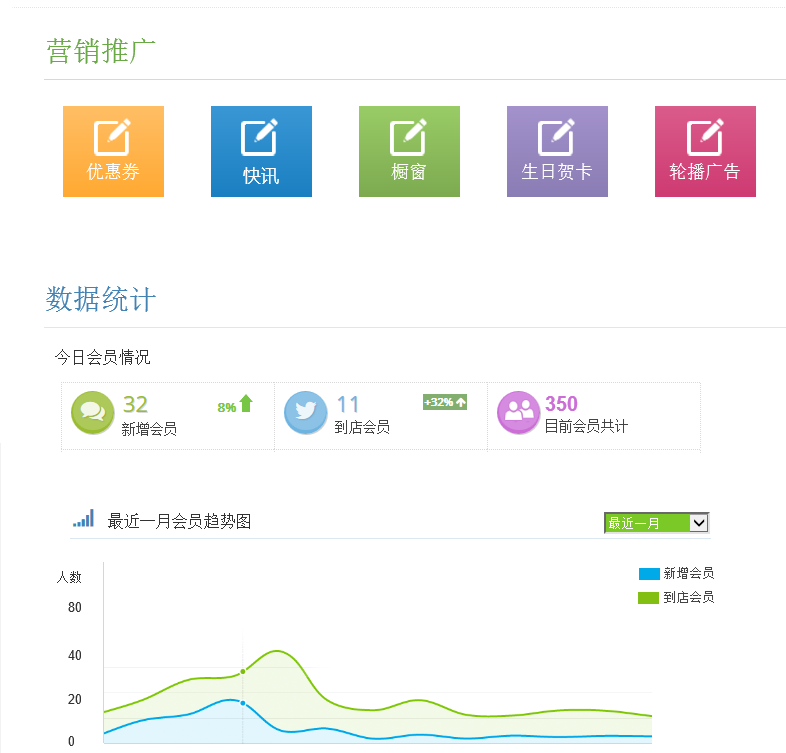Click the 目前会员共计 label

tap(586, 426)
